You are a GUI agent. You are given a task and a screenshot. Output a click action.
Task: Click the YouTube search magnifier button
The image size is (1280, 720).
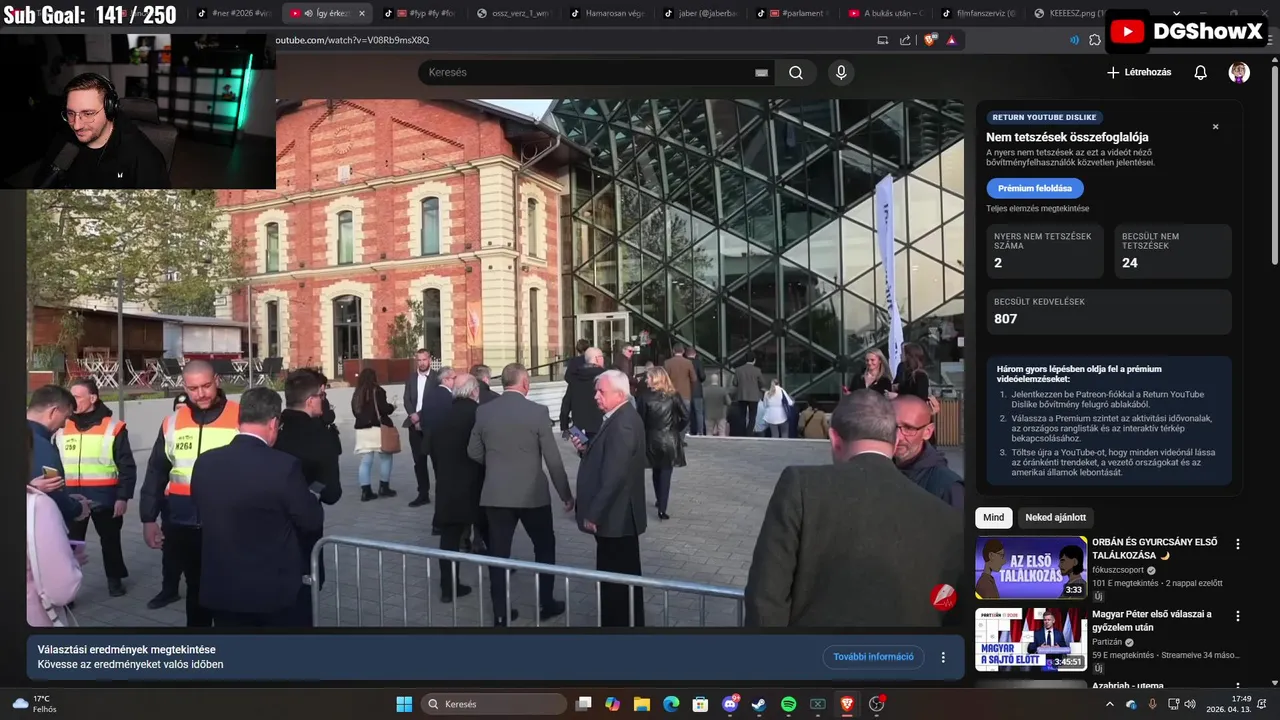point(796,72)
